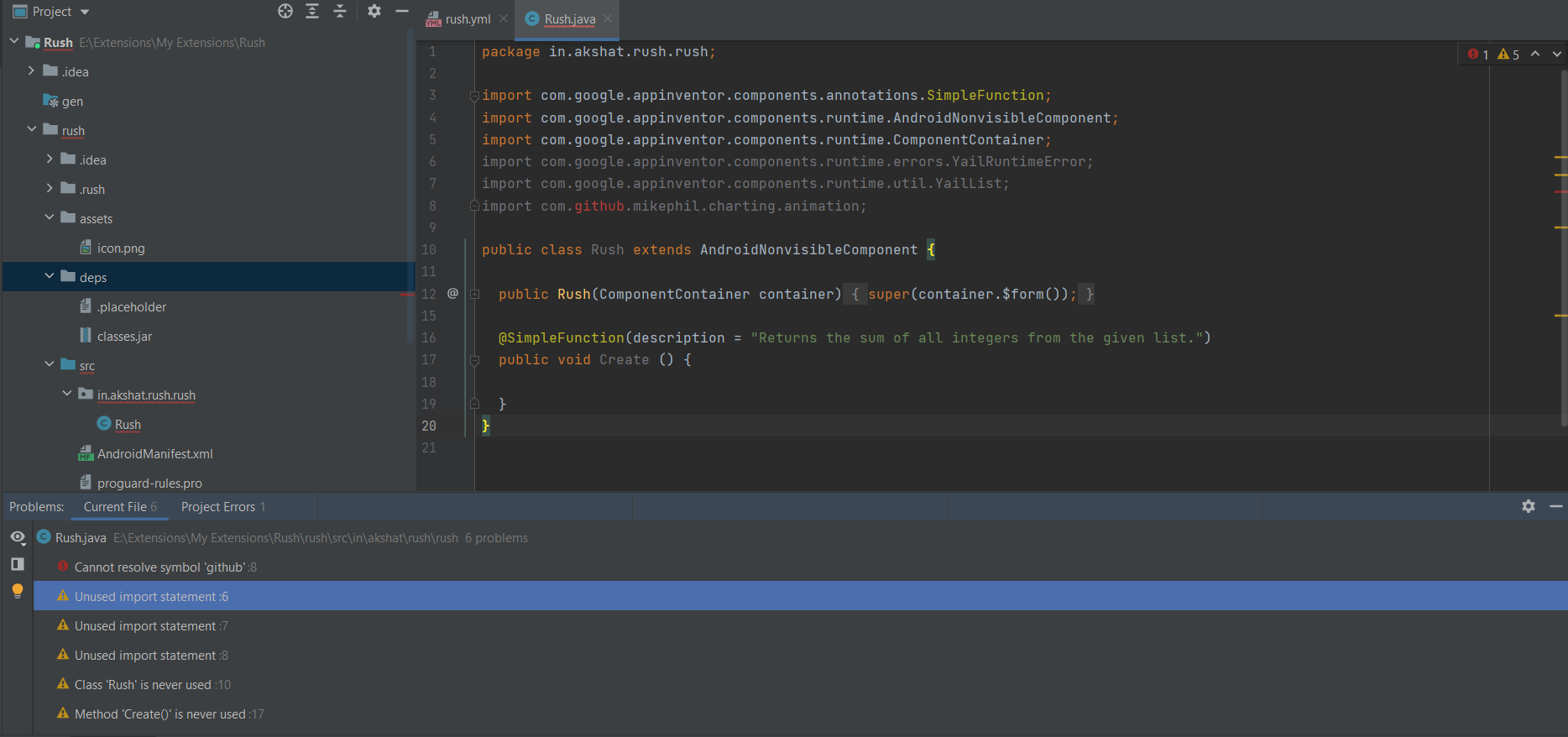Click line number 20 in the gutter

pyautogui.click(x=429, y=426)
